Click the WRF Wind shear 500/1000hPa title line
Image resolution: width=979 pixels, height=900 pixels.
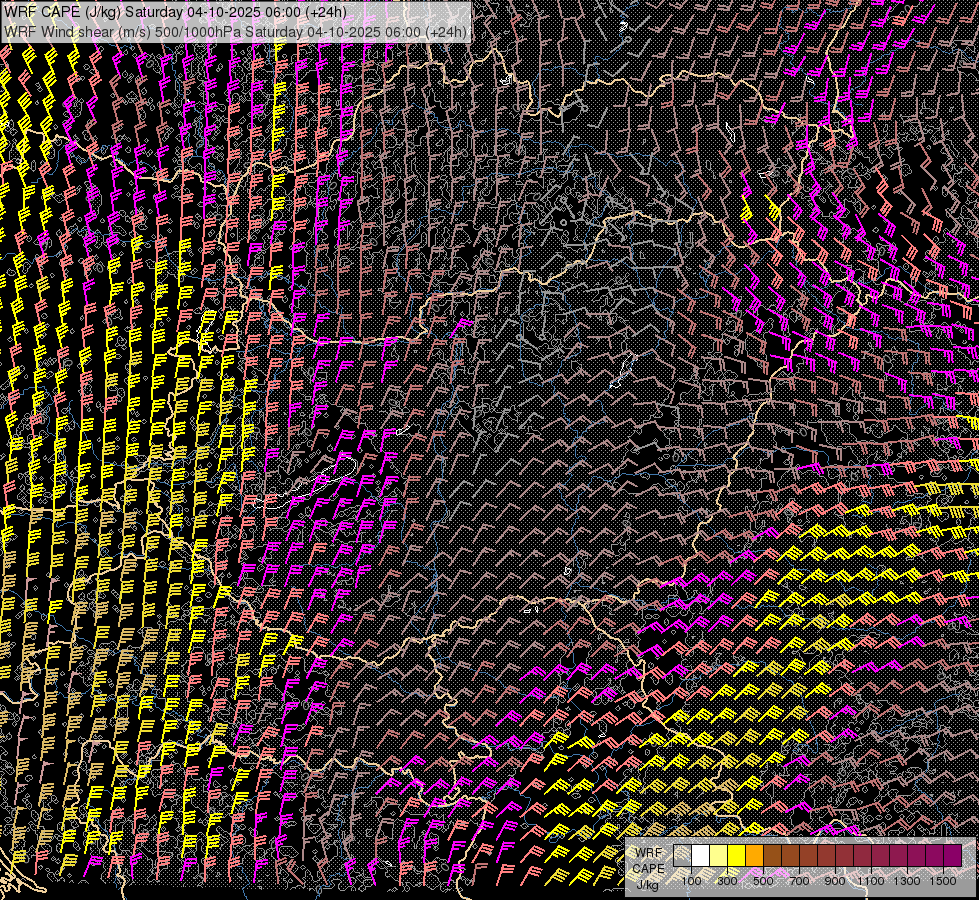pos(236,32)
